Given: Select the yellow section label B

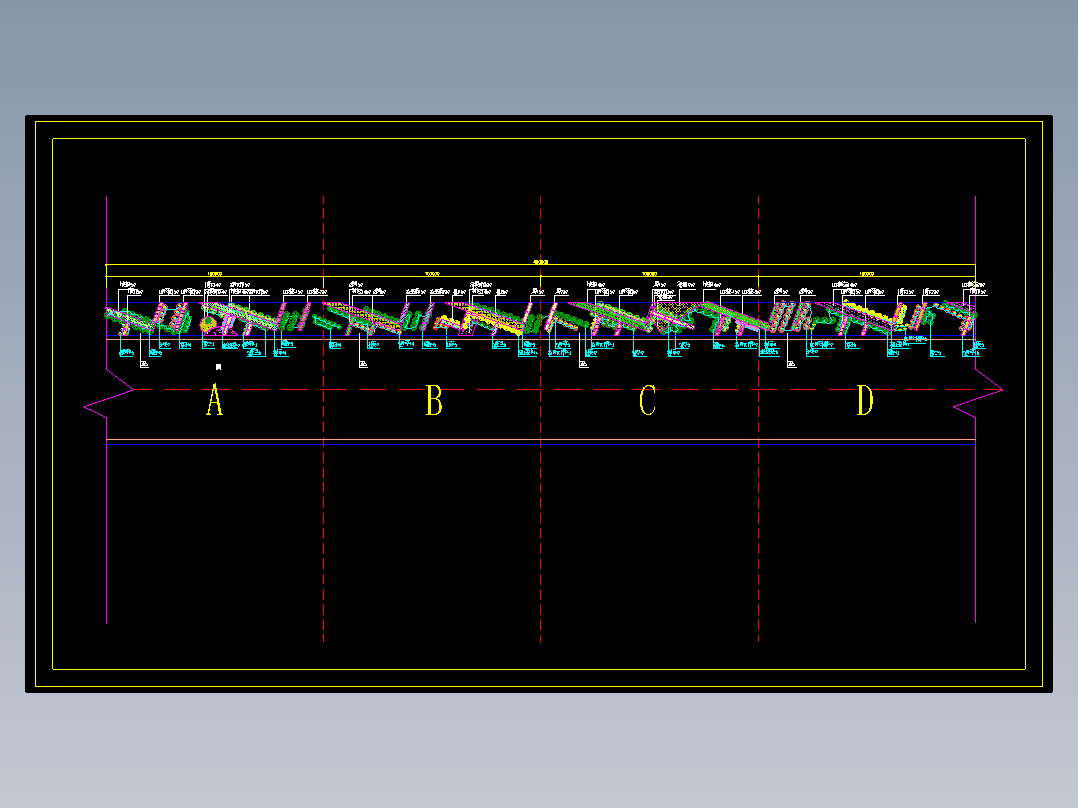Looking at the screenshot, I should coord(434,400).
